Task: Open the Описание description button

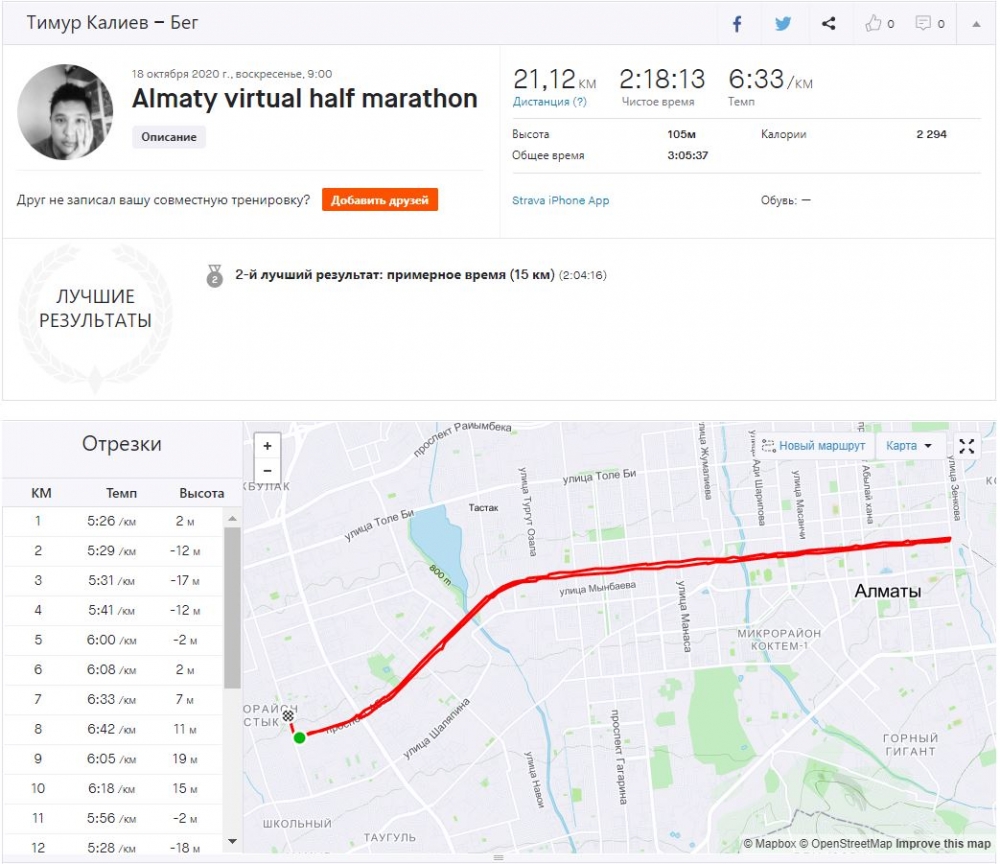Action: 169,137
